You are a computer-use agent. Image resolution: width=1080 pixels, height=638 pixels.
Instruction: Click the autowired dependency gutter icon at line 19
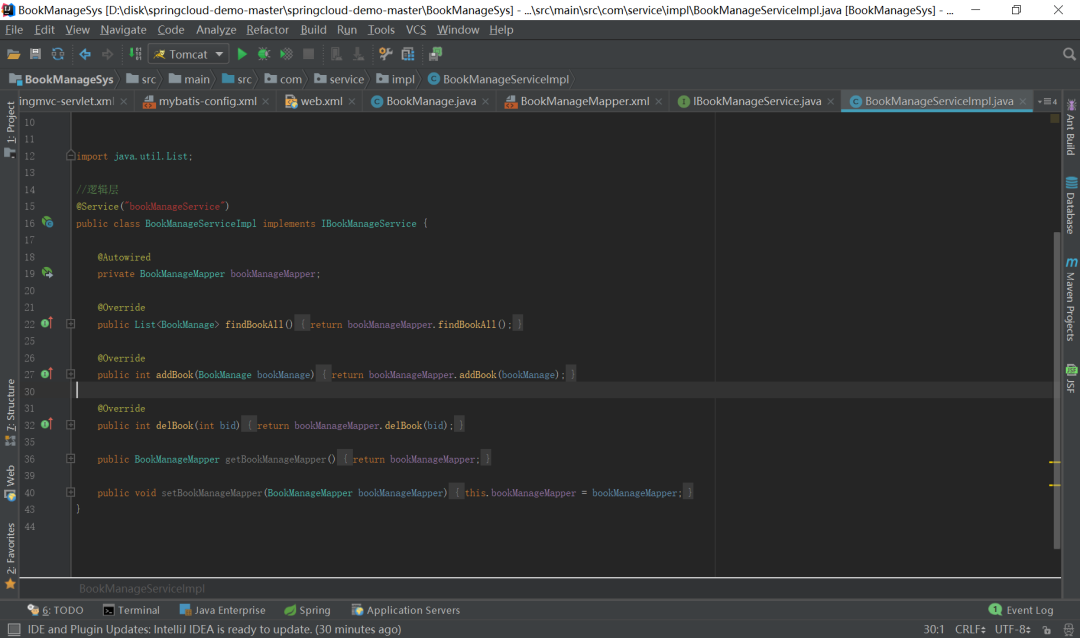point(47,273)
